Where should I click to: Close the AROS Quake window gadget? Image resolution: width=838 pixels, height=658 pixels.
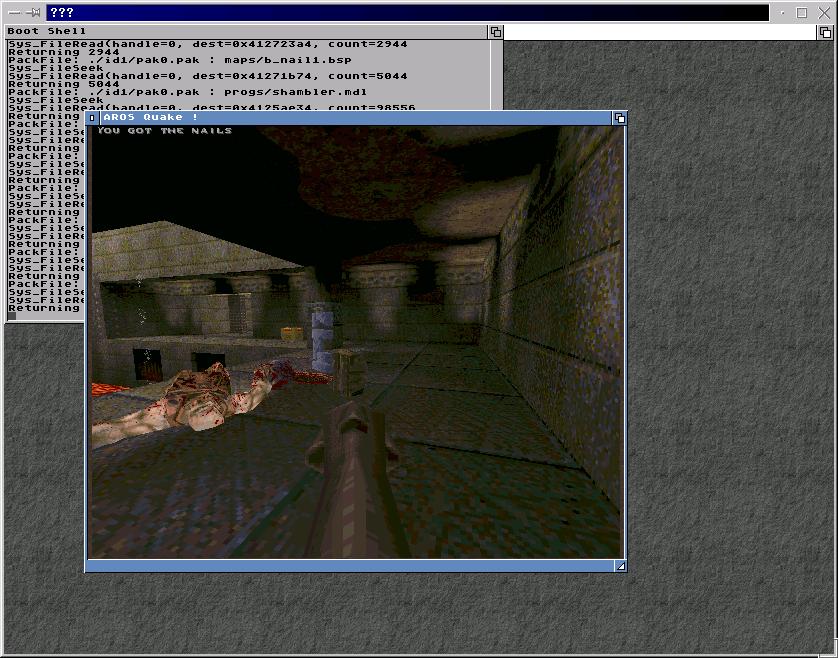tap(93, 118)
